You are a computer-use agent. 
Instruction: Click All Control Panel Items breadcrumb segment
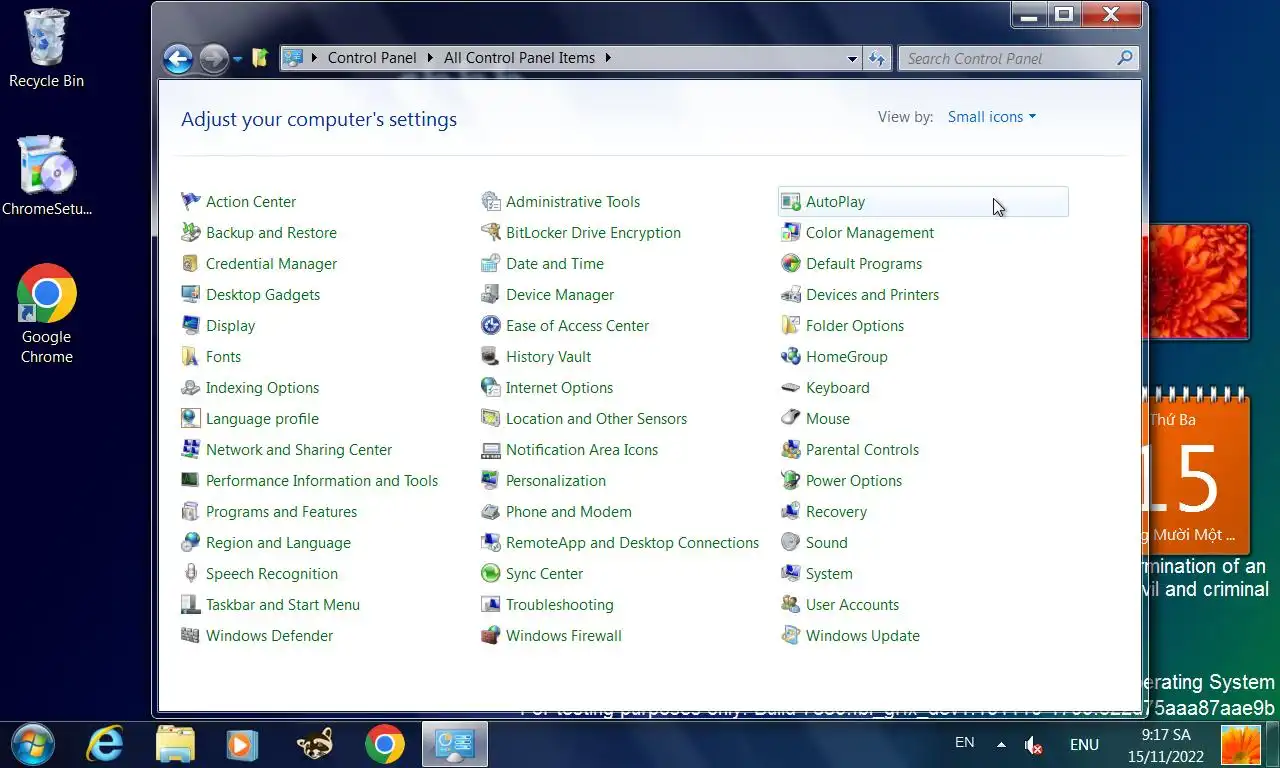[x=519, y=58]
